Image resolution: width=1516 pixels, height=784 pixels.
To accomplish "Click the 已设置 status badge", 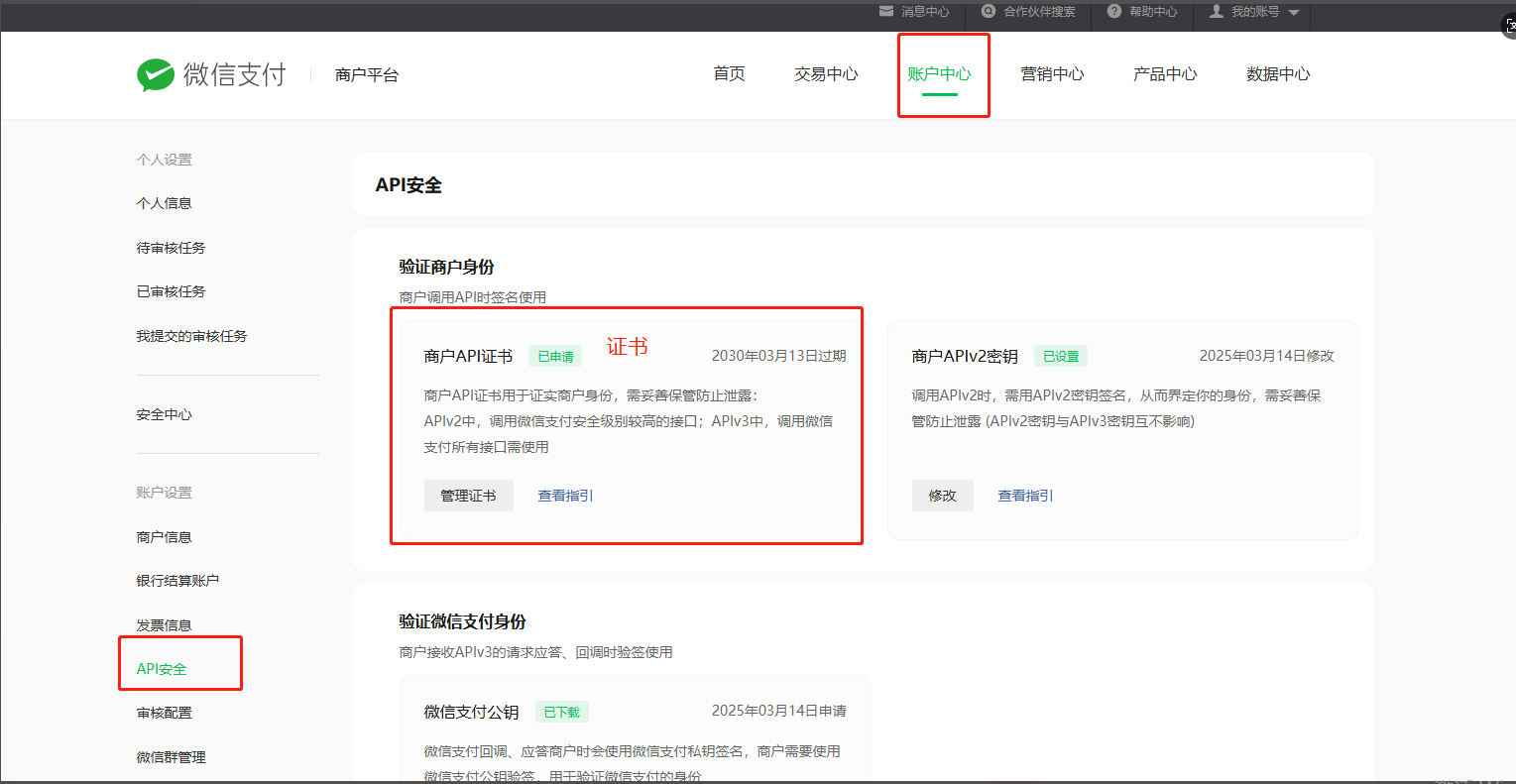I will click(x=1061, y=356).
